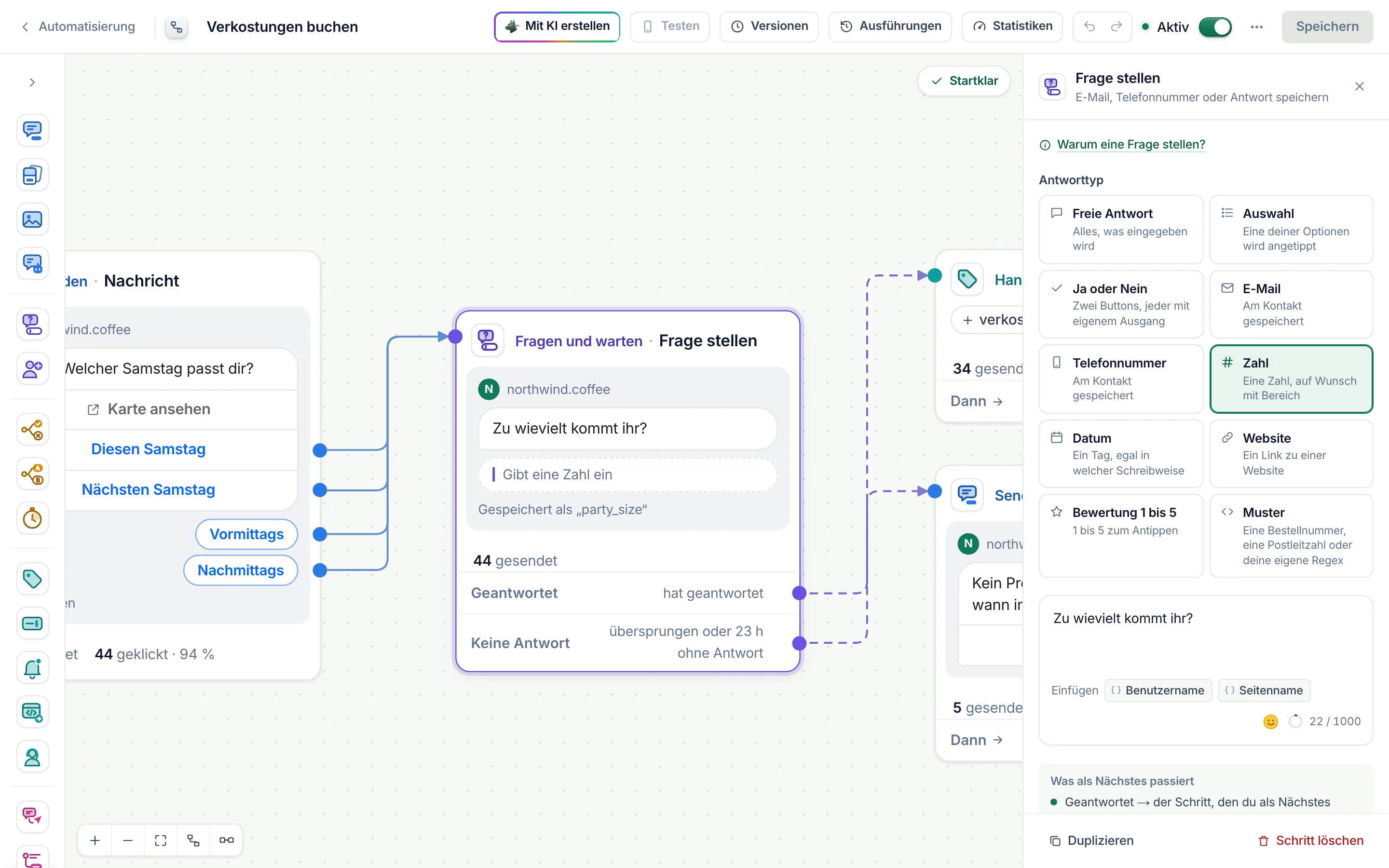Go back to Automatisierung
This screenshot has width=1389, height=868.
79,27
